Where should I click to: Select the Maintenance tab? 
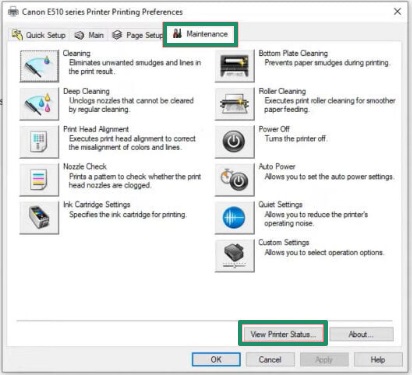click(200, 34)
